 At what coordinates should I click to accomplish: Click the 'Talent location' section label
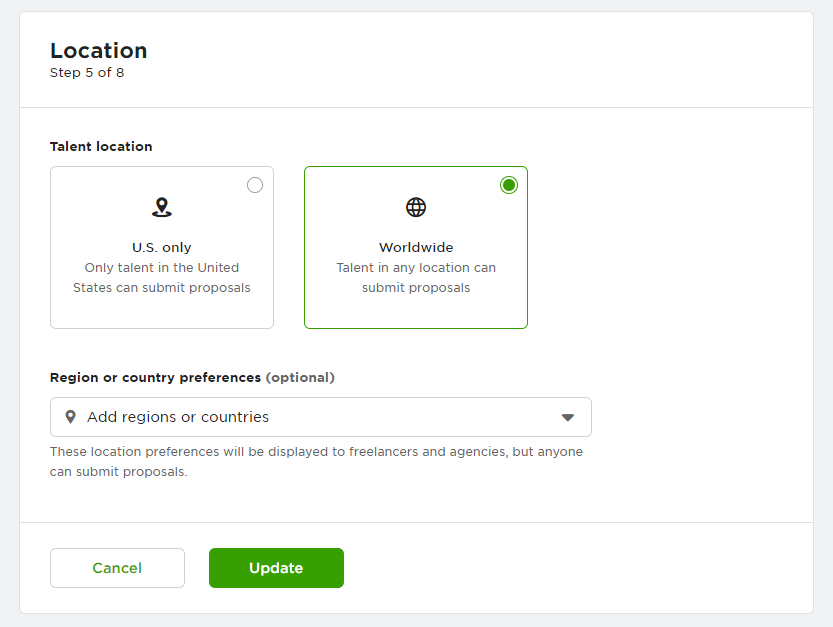coord(101,146)
